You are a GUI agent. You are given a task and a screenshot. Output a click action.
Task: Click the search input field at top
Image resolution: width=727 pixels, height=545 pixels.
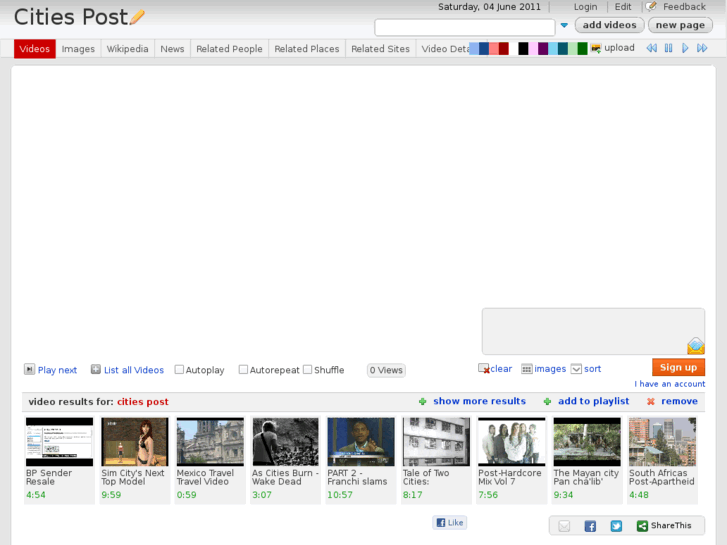tap(465, 27)
